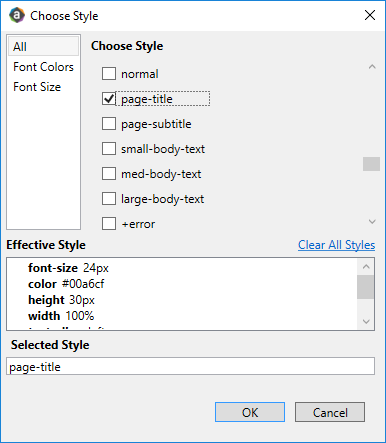
Task: Toggle the +error style checkbox
Action: [109, 224]
